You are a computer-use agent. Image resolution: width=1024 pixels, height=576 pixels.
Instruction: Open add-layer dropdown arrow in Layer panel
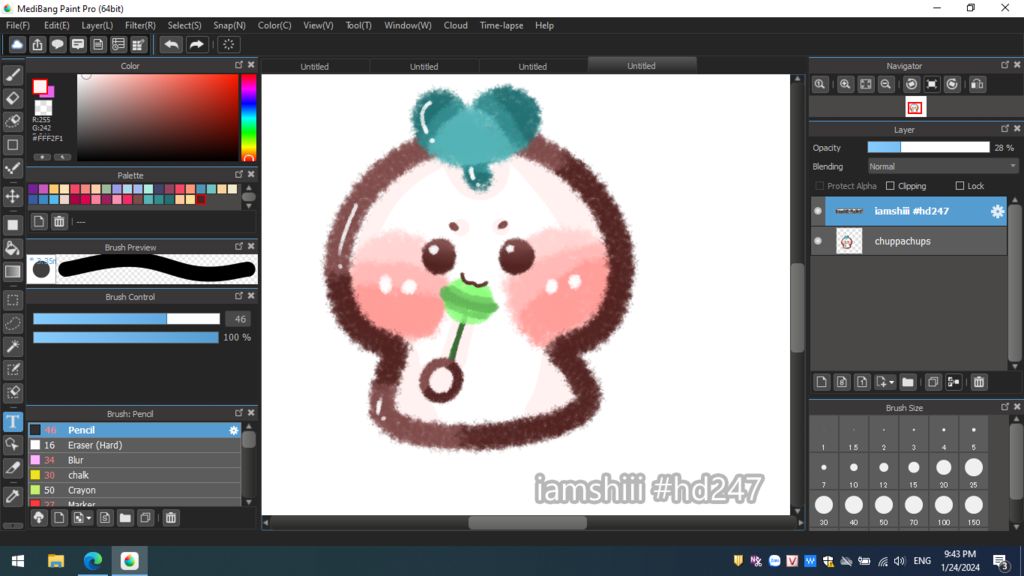pos(891,383)
